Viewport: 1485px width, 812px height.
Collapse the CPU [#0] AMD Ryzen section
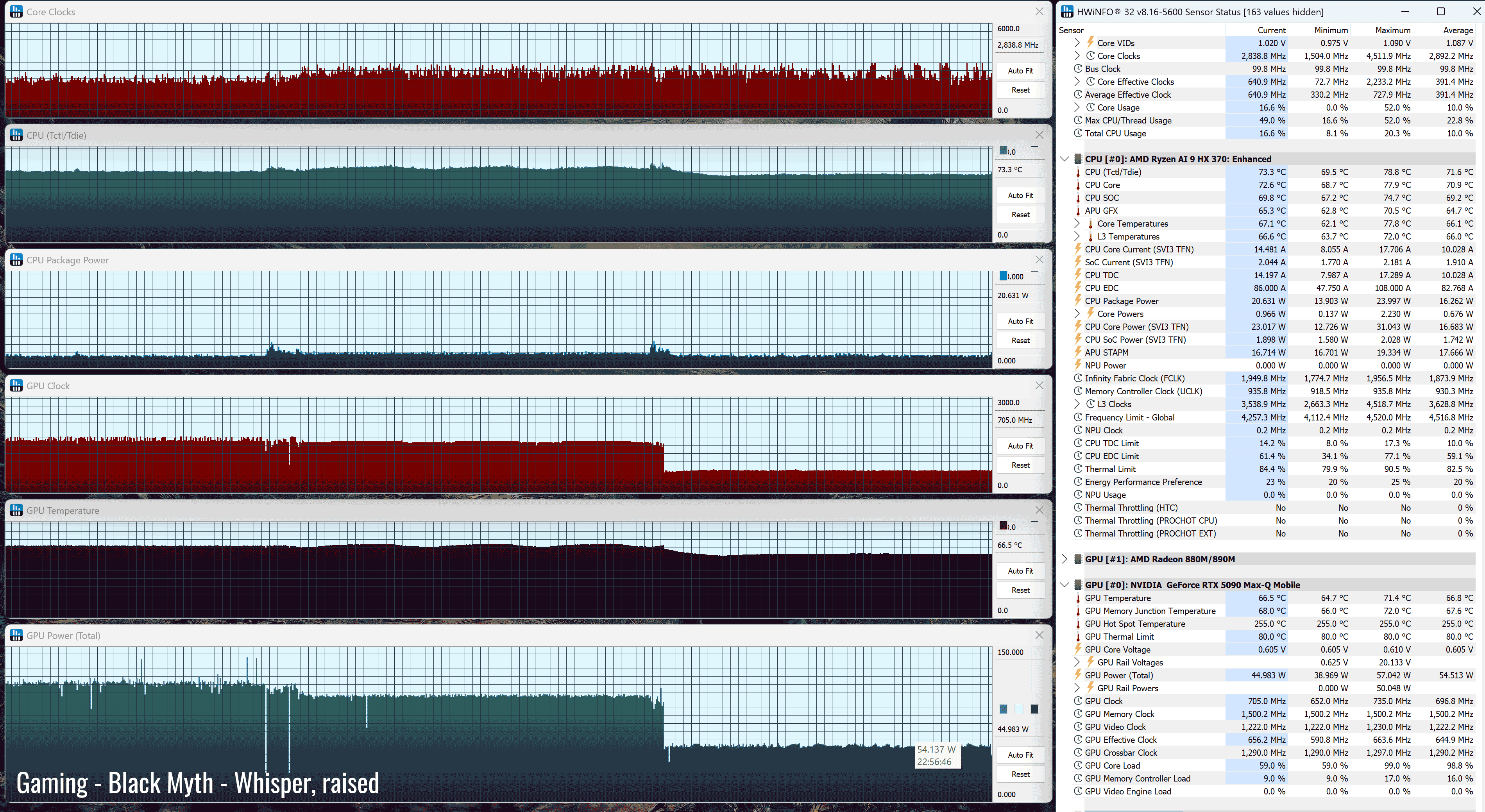tap(1064, 159)
